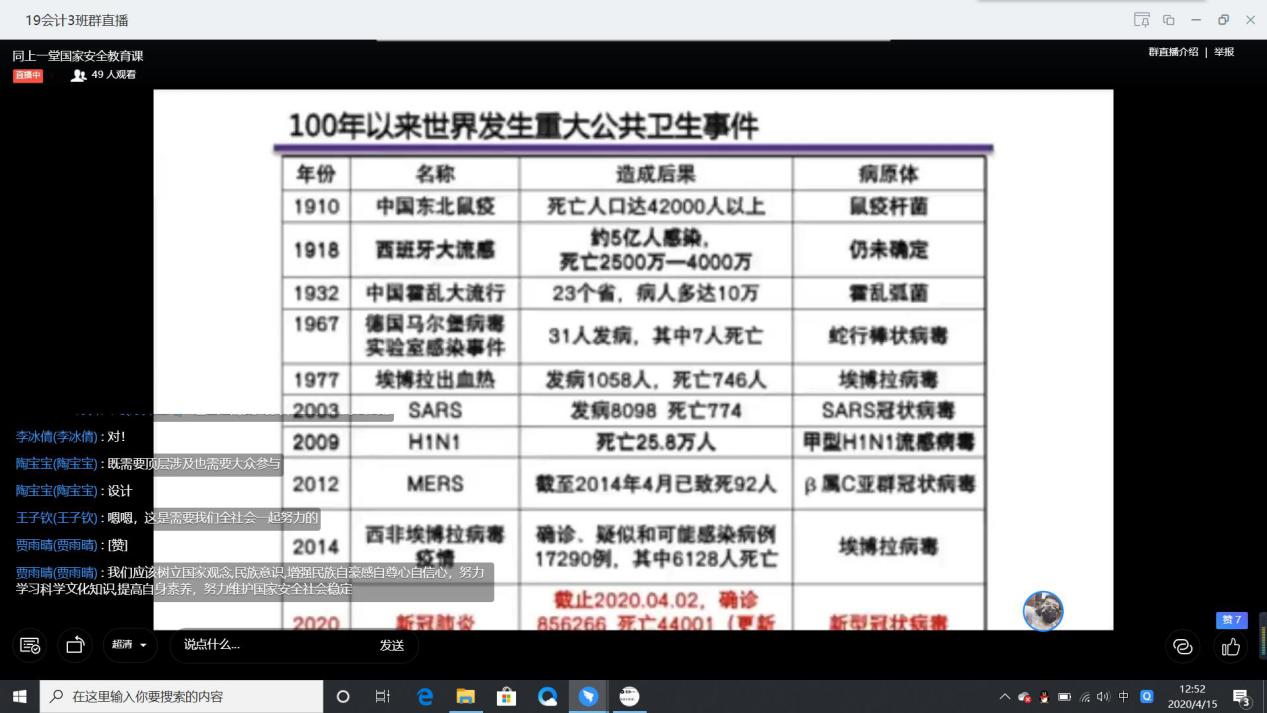
Task: Open the 群直播介绍 link
Action: coord(1172,52)
